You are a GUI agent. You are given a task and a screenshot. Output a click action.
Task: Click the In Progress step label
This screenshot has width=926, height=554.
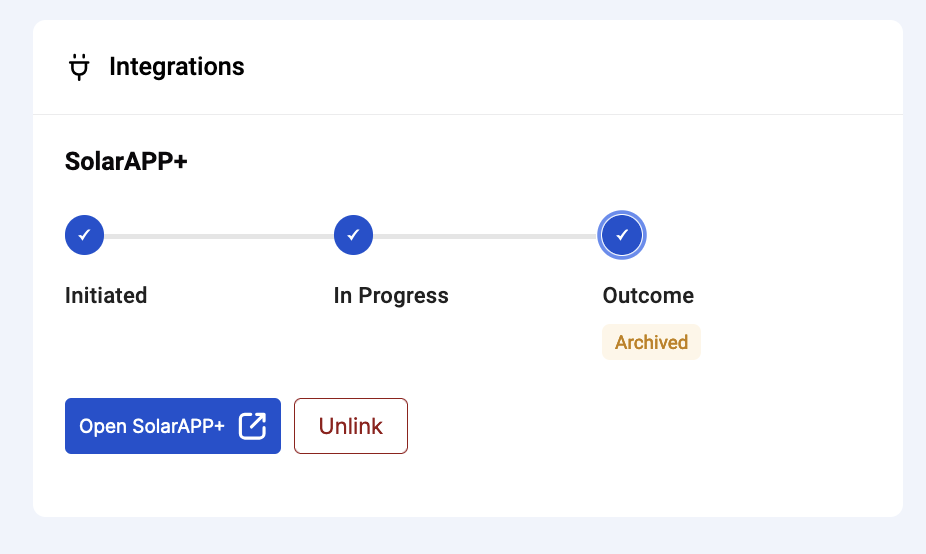391,296
